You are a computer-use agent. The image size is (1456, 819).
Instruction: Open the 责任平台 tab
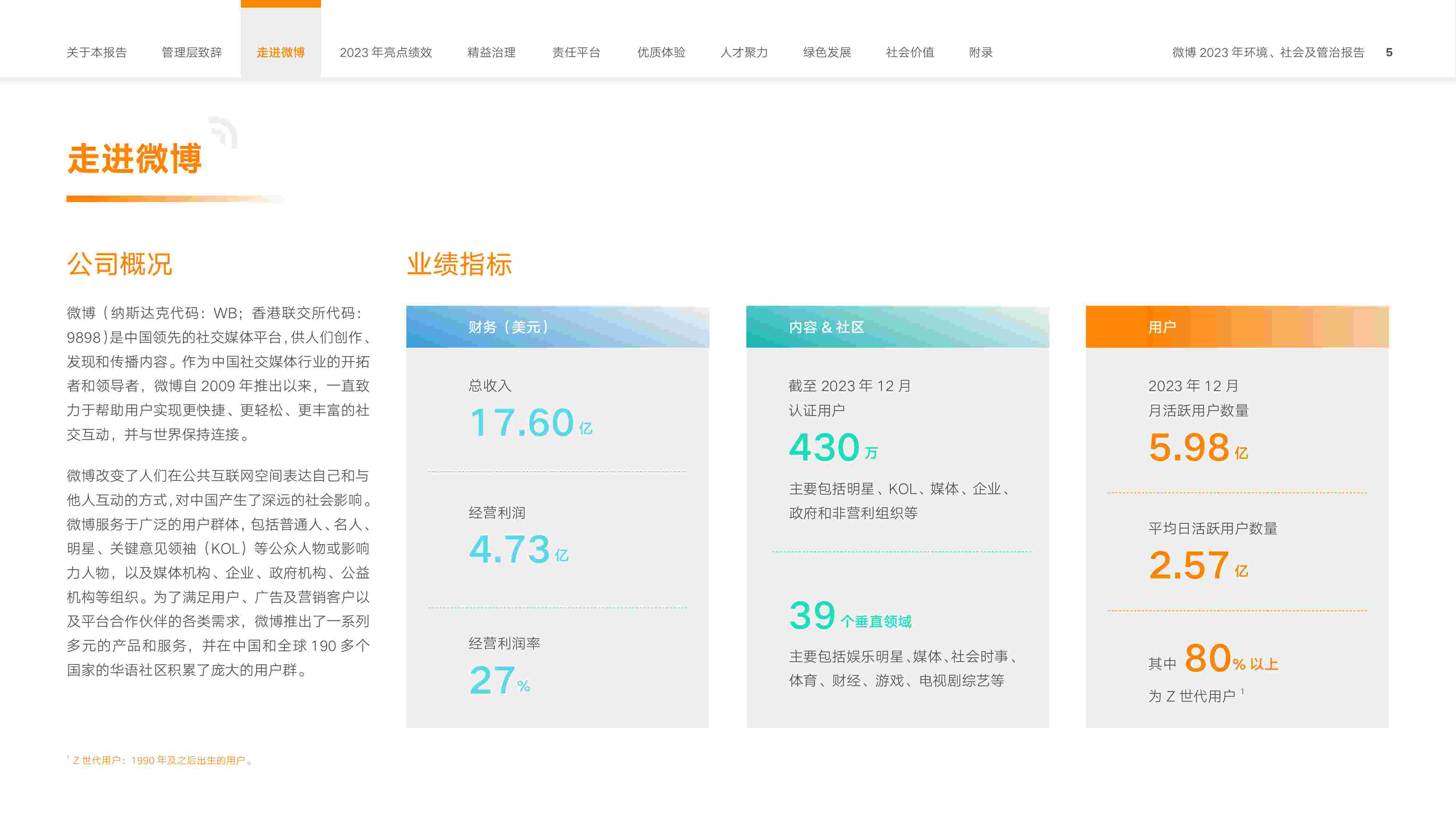[x=576, y=52]
